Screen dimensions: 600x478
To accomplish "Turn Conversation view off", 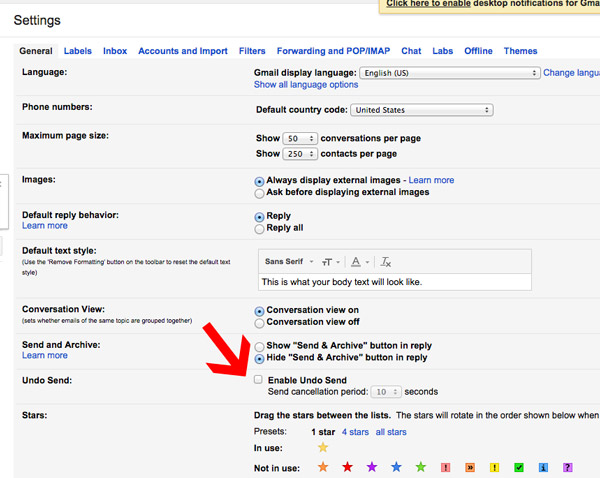I will (259, 323).
